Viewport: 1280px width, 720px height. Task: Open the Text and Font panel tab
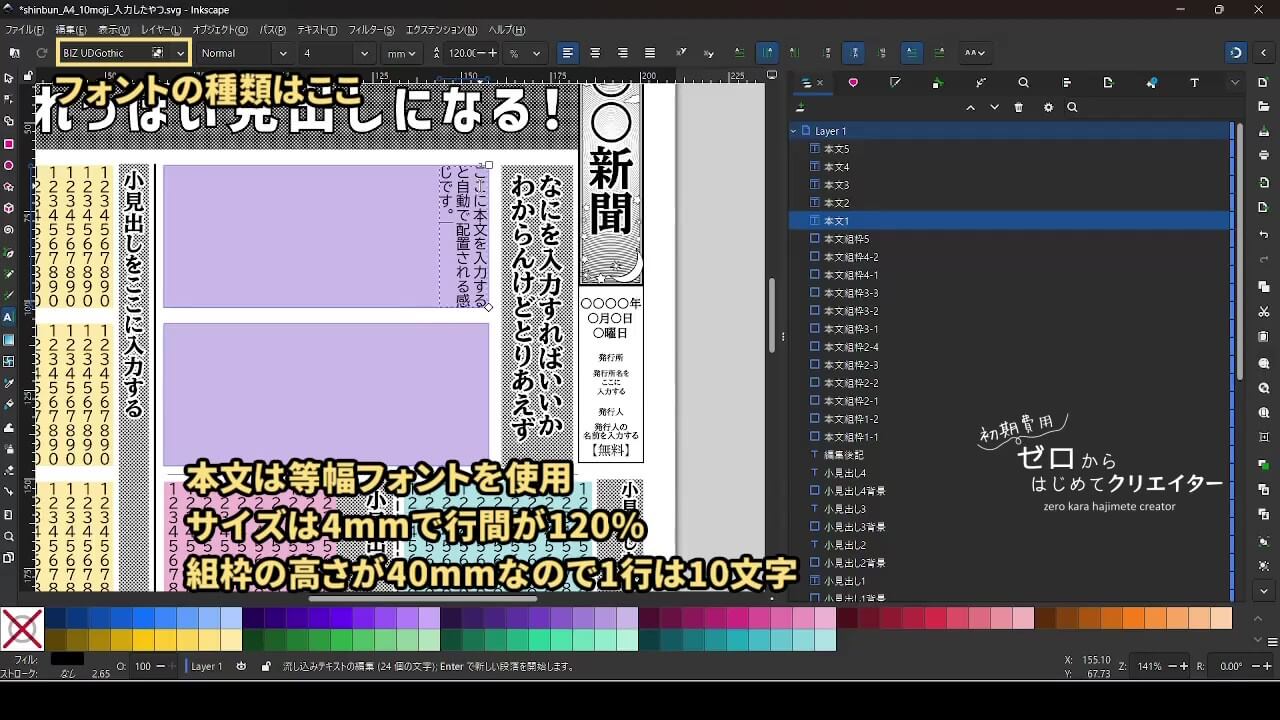[1194, 83]
